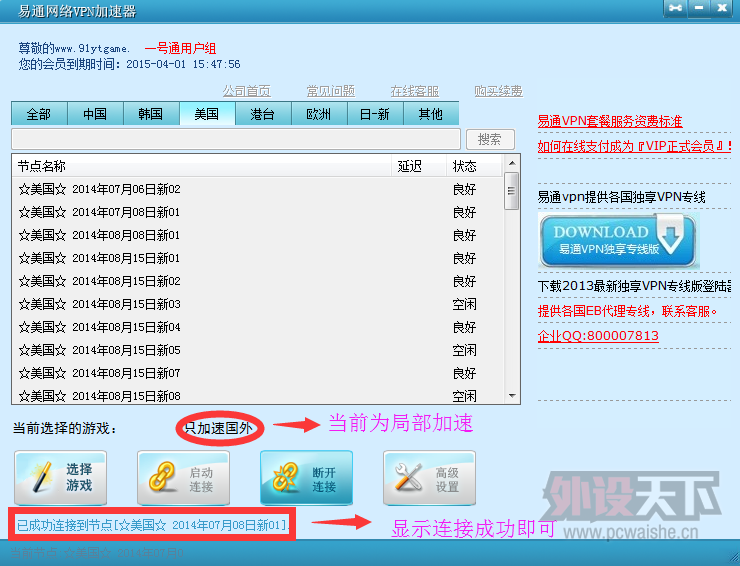Select node 2014年07月08日新01 in list

pyautogui.click(x=258, y=212)
